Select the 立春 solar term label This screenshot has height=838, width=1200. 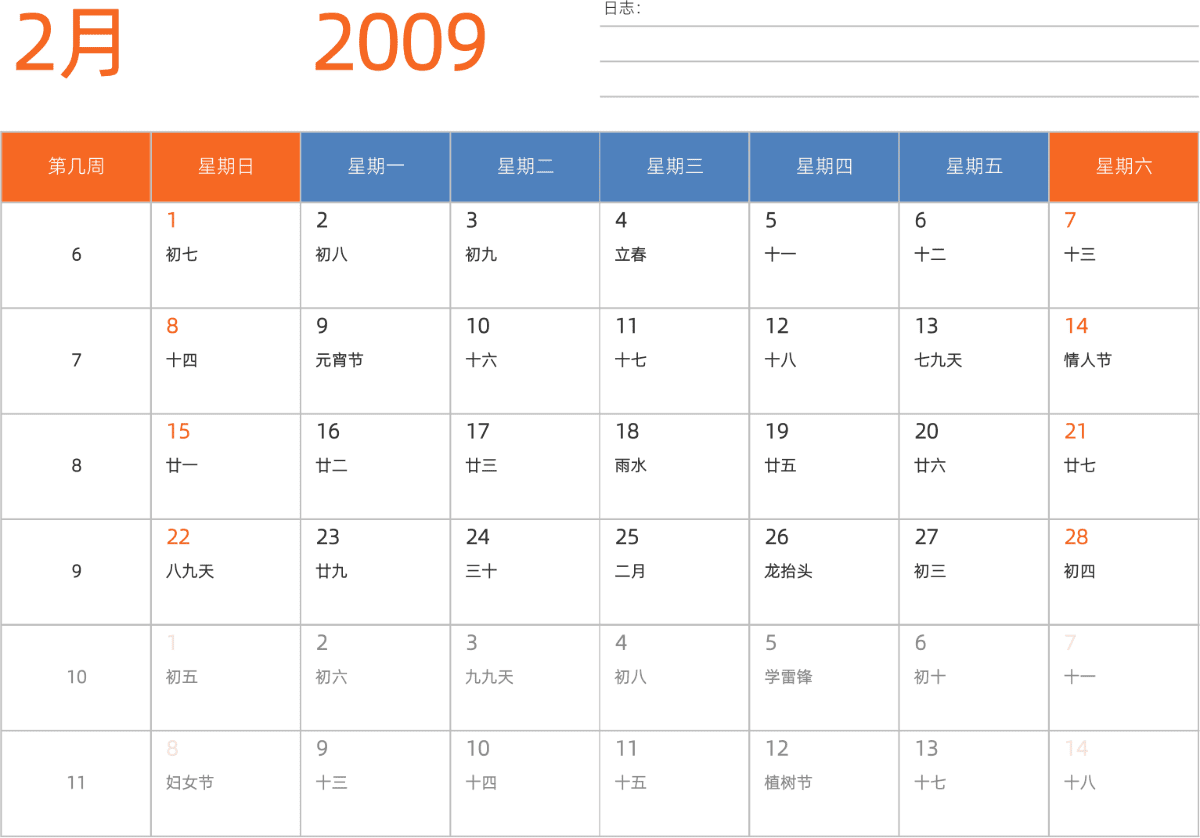pyautogui.click(x=631, y=255)
